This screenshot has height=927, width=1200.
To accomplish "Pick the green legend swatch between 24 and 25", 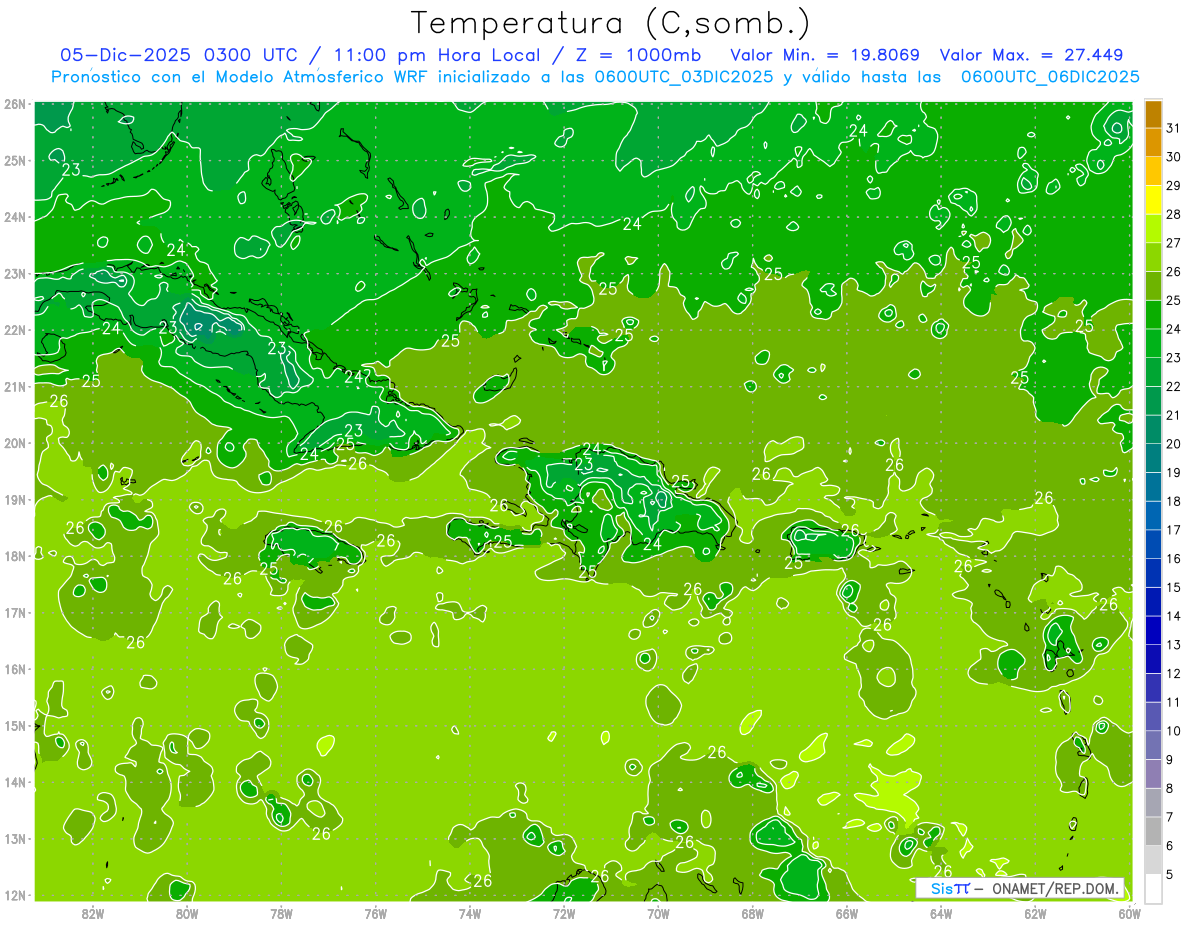I will pyautogui.click(x=1153, y=314).
